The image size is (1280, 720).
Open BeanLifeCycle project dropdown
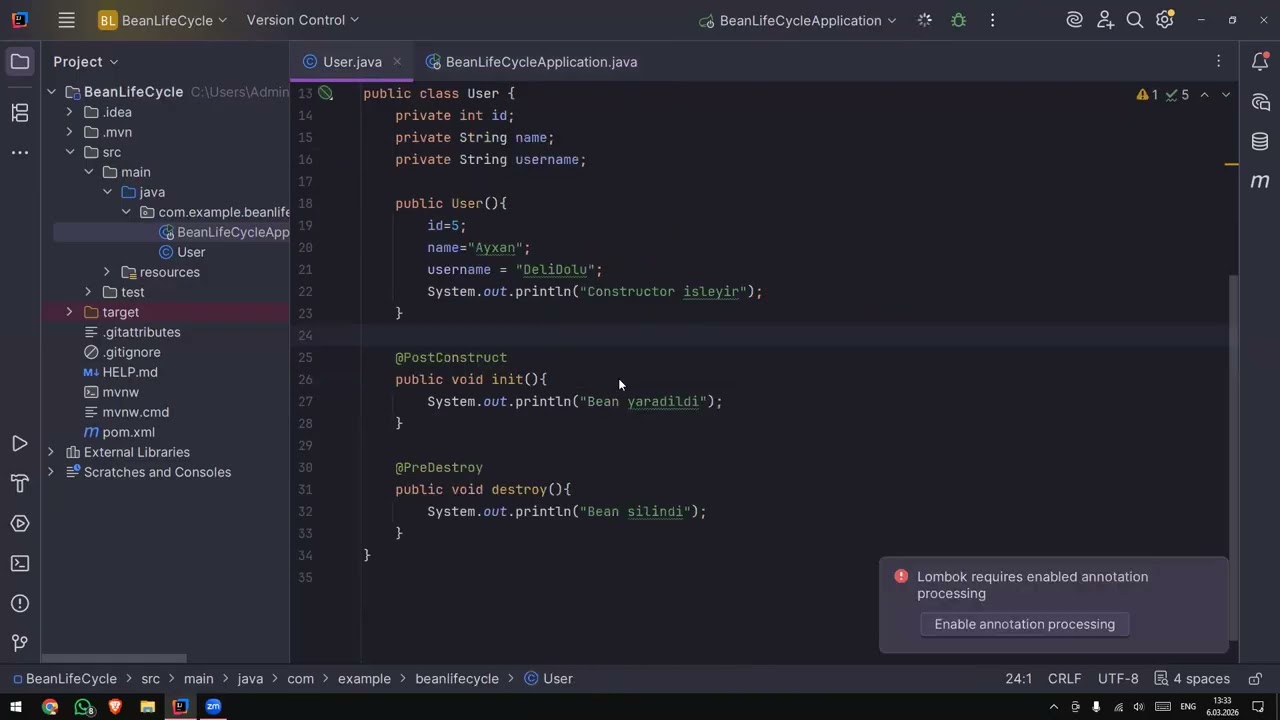click(x=163, y=20)
